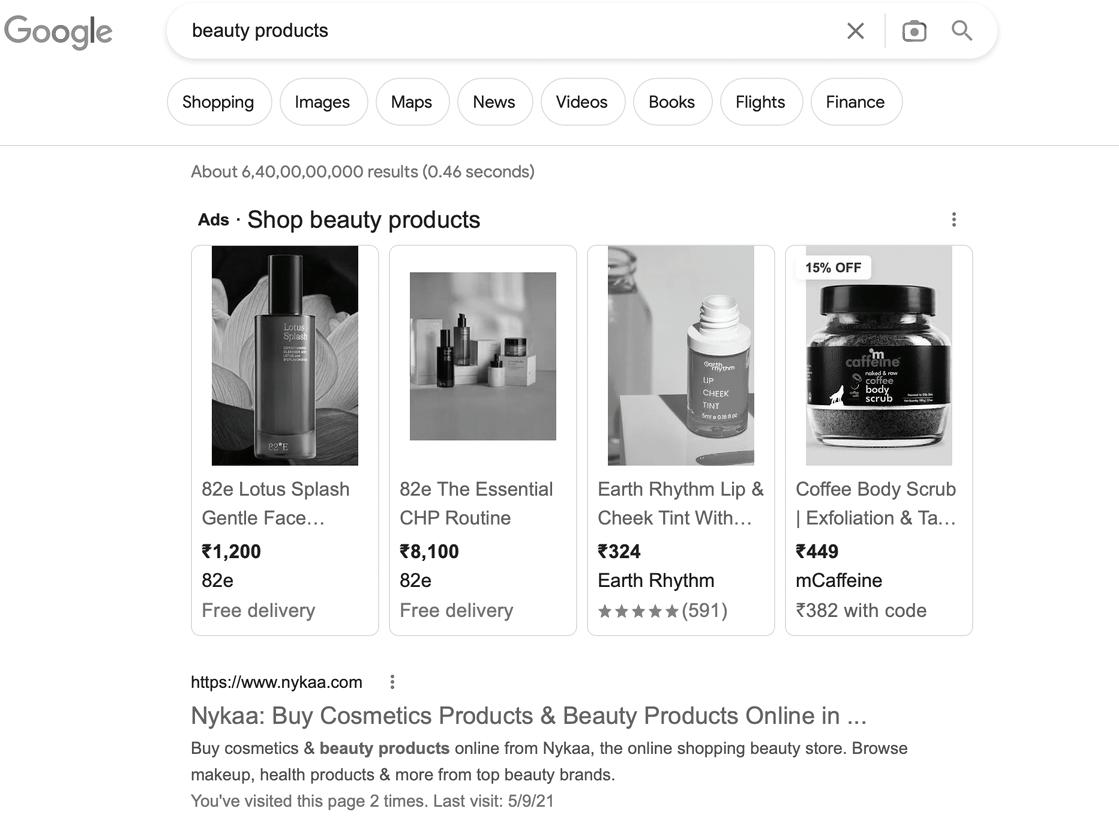This screenshot has height=832, width=1119.
Task: Click in the beauty products search field
Action: (500, 31)
